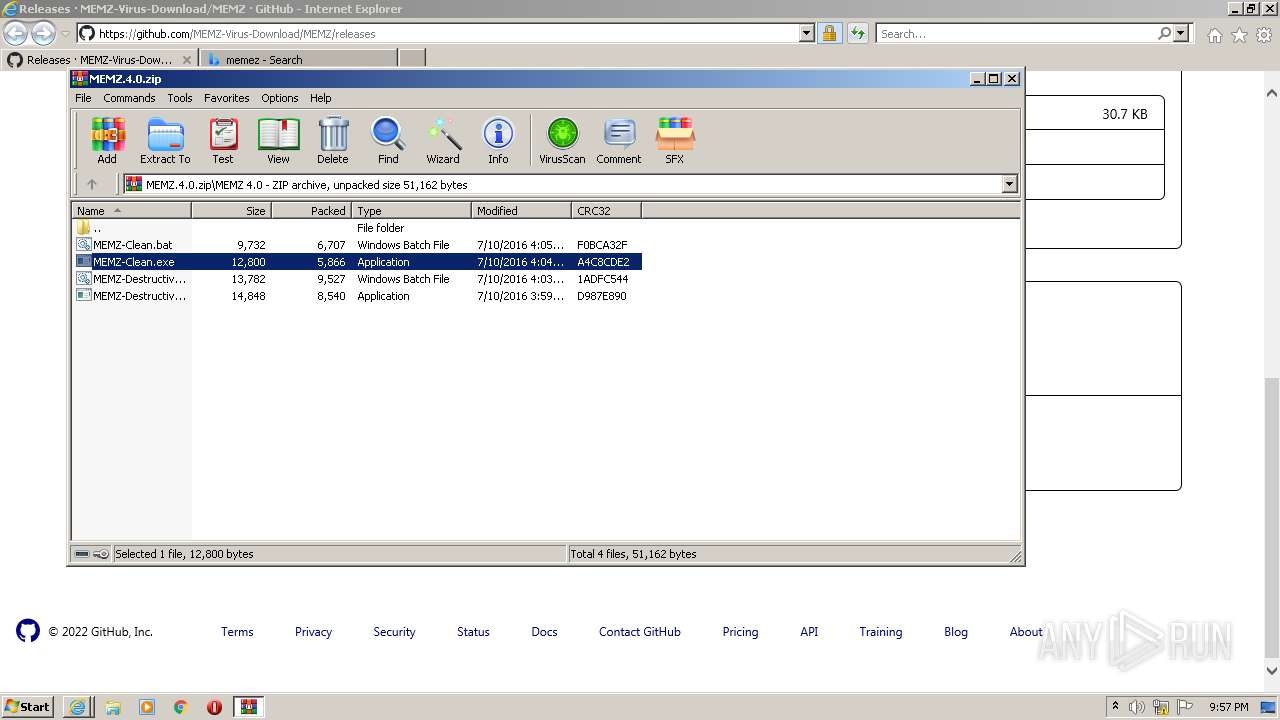Viewport: 1280px width, 720px height.
Task: Select the 13,782-byte MEMZ-Destructive batch file
Action: tap(357, 279)
